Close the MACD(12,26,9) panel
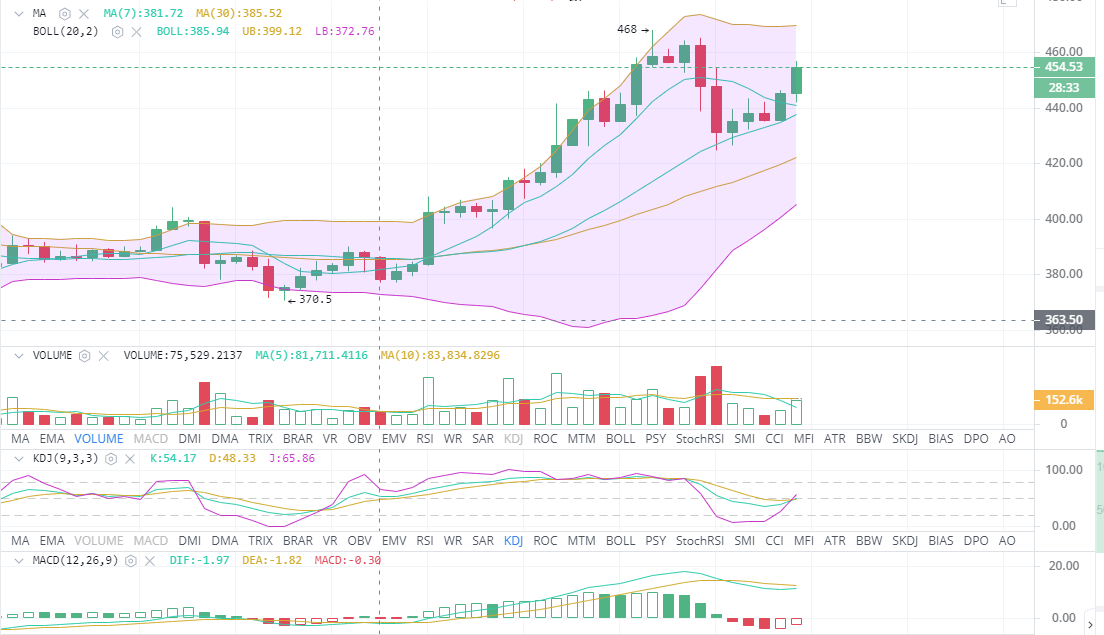Image resolution: width=1104 pixels, height=635 pixels. (149, 560)
